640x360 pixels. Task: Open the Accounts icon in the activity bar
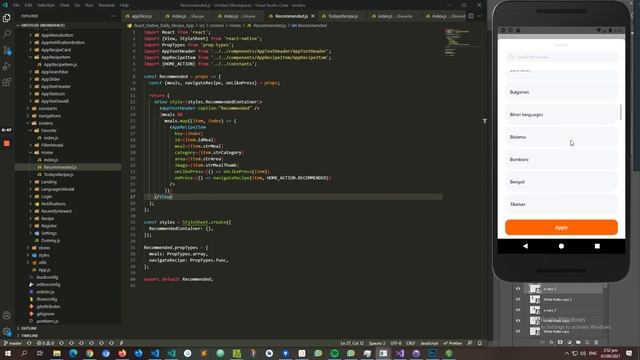(7, 315)
